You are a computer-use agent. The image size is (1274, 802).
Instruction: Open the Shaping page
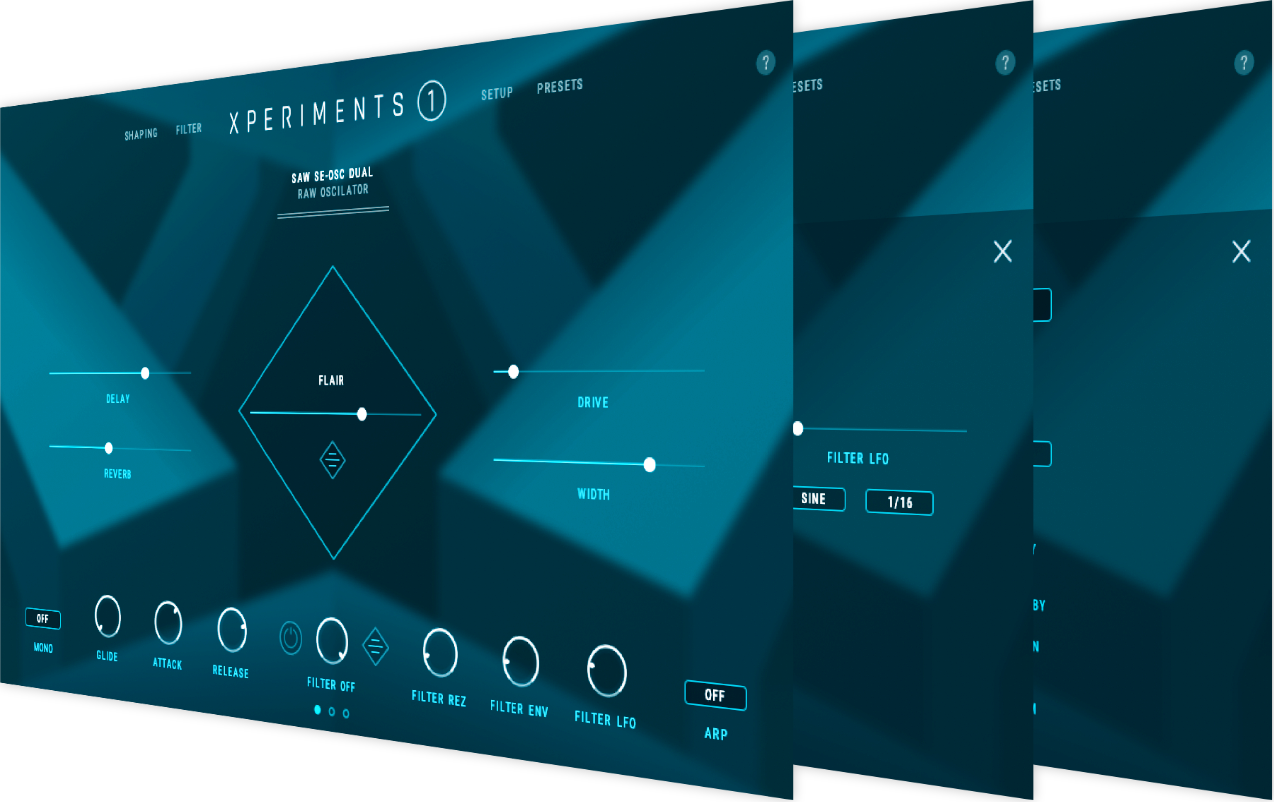141,134
